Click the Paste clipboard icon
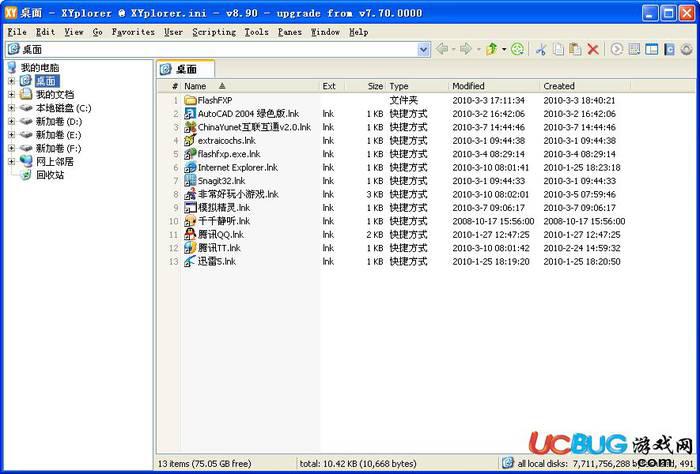Screen dimensions: 700x474 pos(575,49)
